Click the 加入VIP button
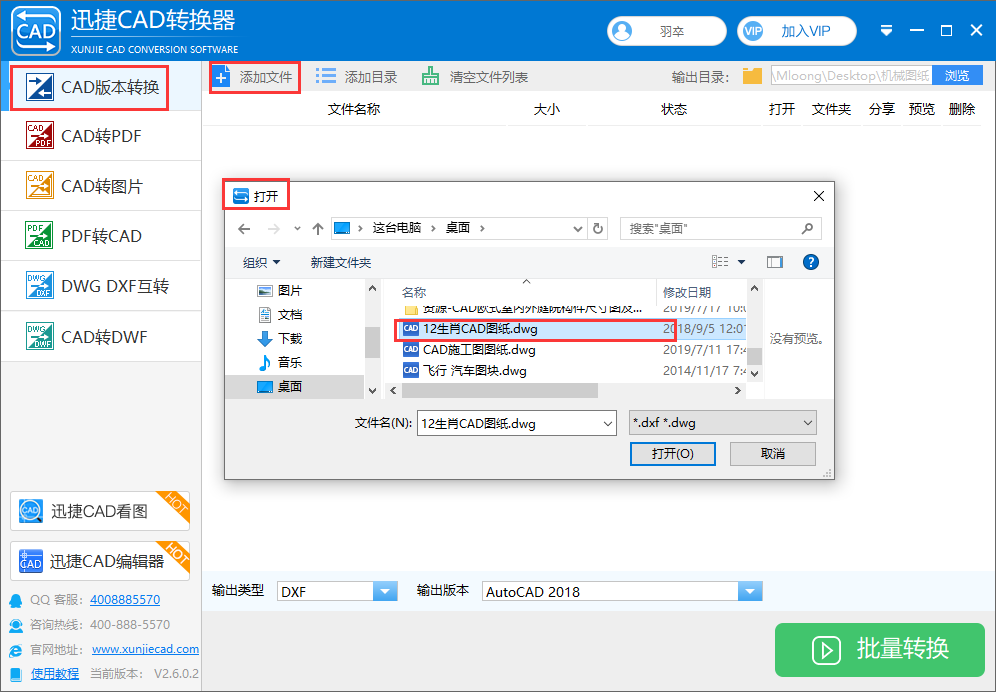The height and width of the screenshot is (692, 996). coord(797,31)
